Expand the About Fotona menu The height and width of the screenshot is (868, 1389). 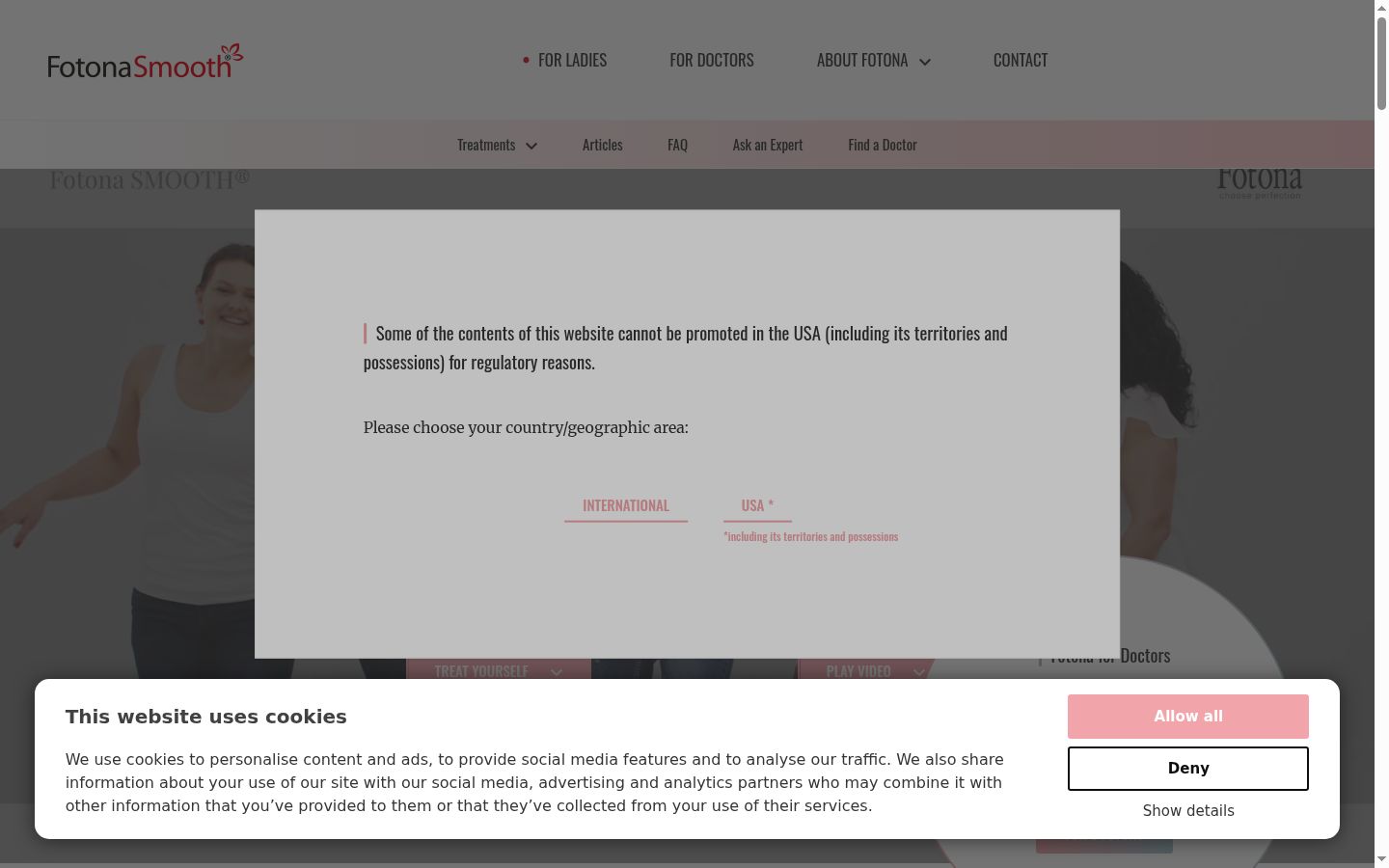click(873, 60)
